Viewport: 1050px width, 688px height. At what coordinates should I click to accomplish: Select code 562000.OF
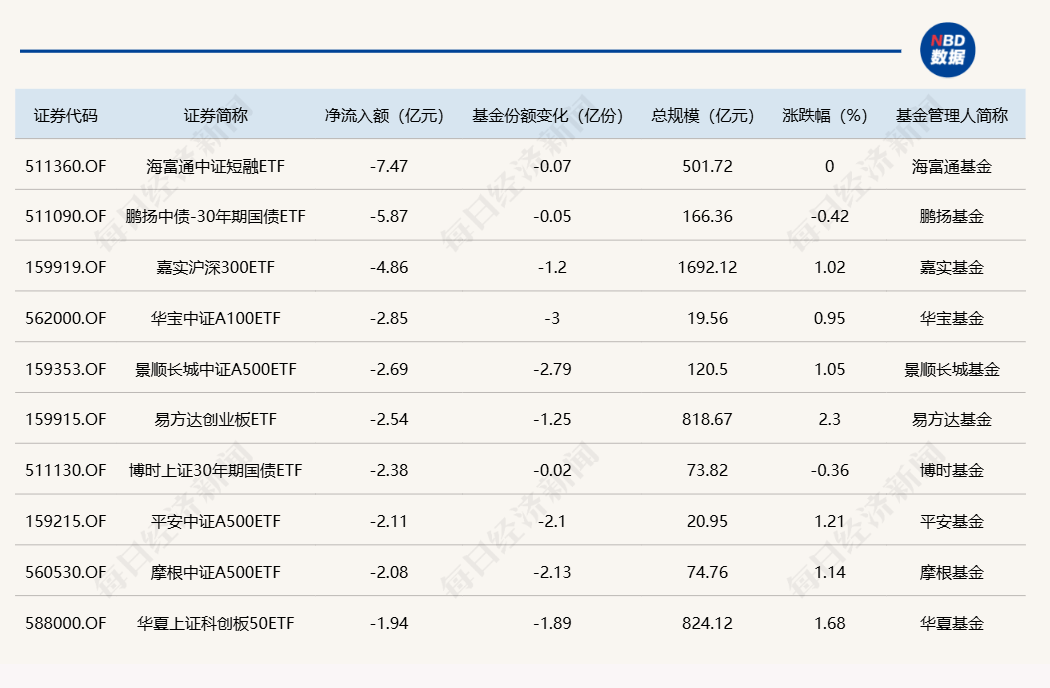[x=66, y=318]
